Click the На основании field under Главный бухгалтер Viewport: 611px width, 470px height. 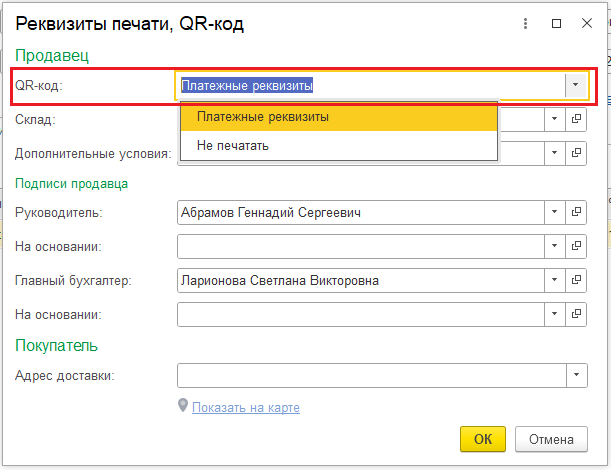click(361, 314)
